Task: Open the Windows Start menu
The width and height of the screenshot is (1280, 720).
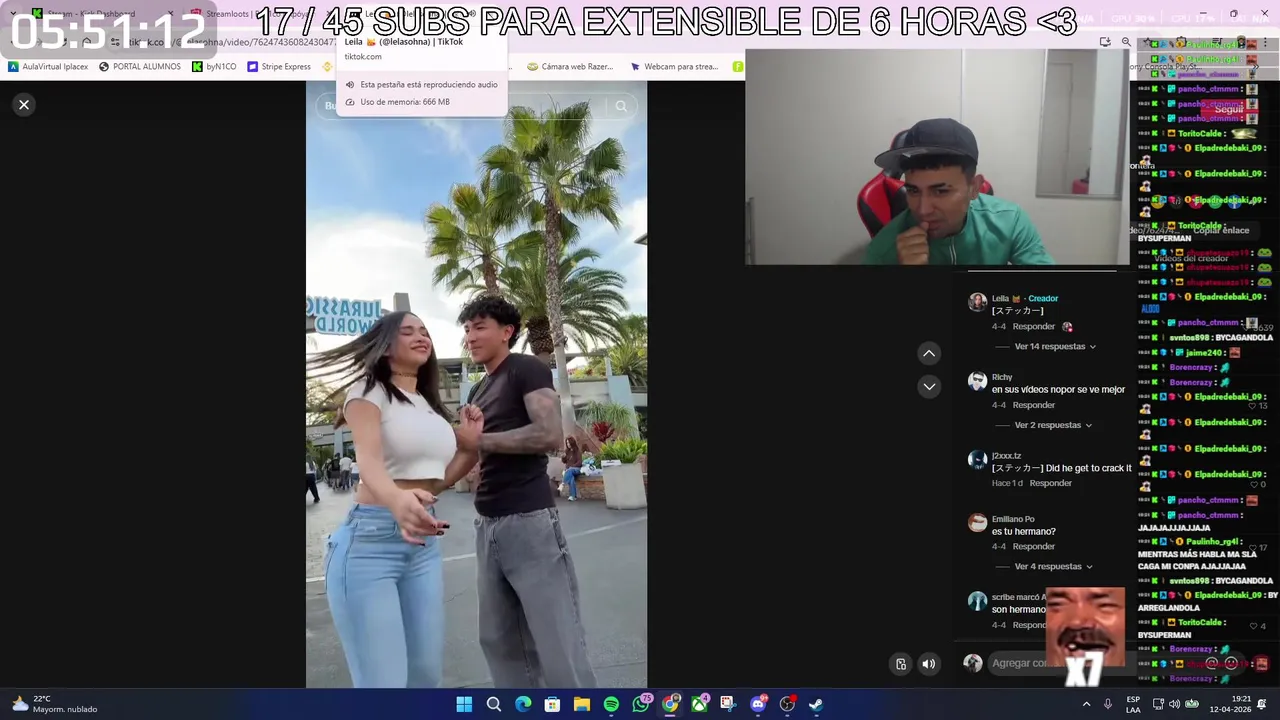Action: click(464, 704)
